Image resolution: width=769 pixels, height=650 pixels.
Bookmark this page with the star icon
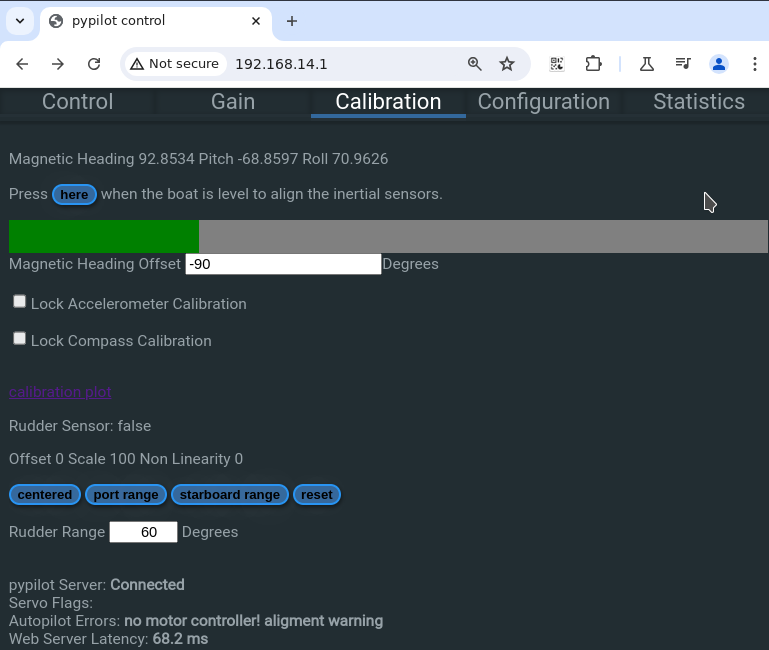[x=507, y=64]
